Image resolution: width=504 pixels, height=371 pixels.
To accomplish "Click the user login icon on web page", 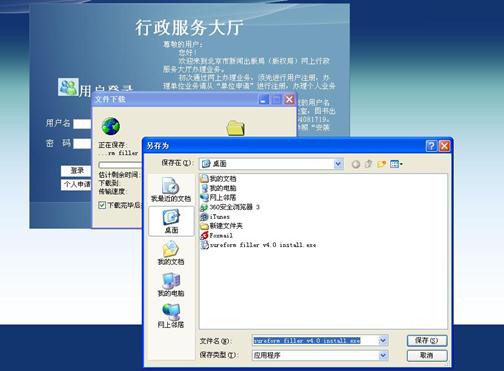I will [68, 87].
